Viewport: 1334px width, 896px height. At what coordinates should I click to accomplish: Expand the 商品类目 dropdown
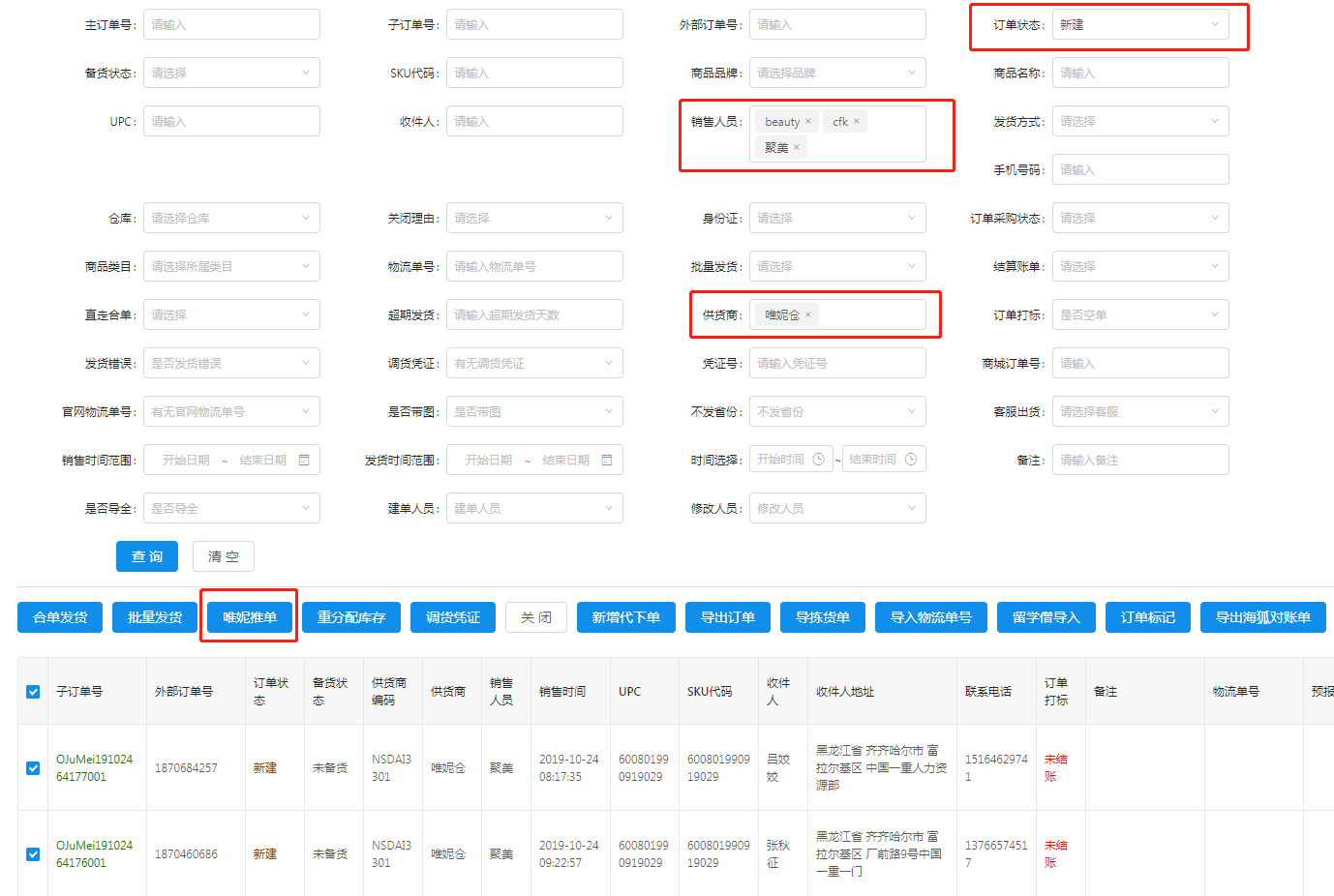(x=231, y=266)
